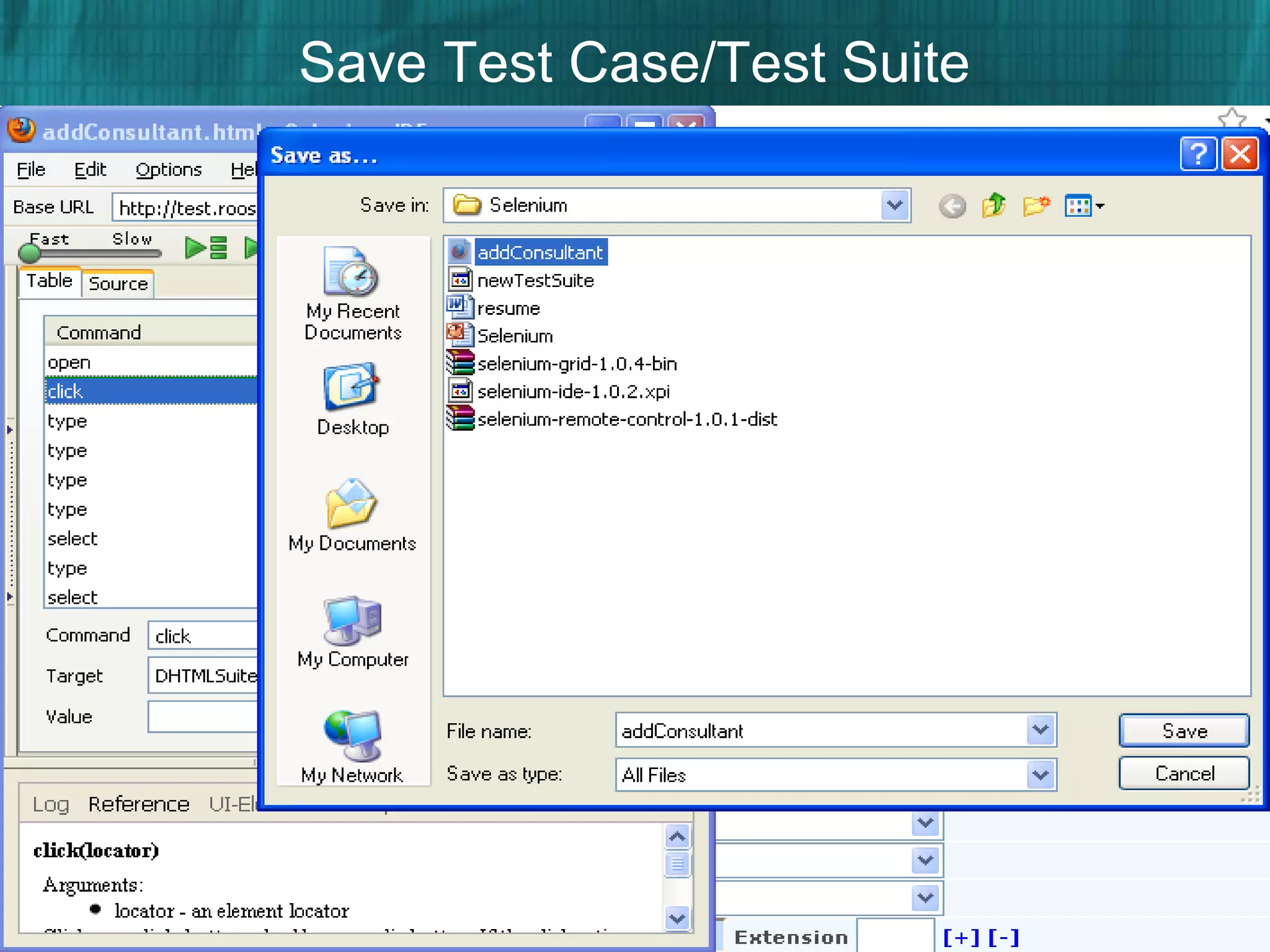Click the Command input field

point(203,635)
